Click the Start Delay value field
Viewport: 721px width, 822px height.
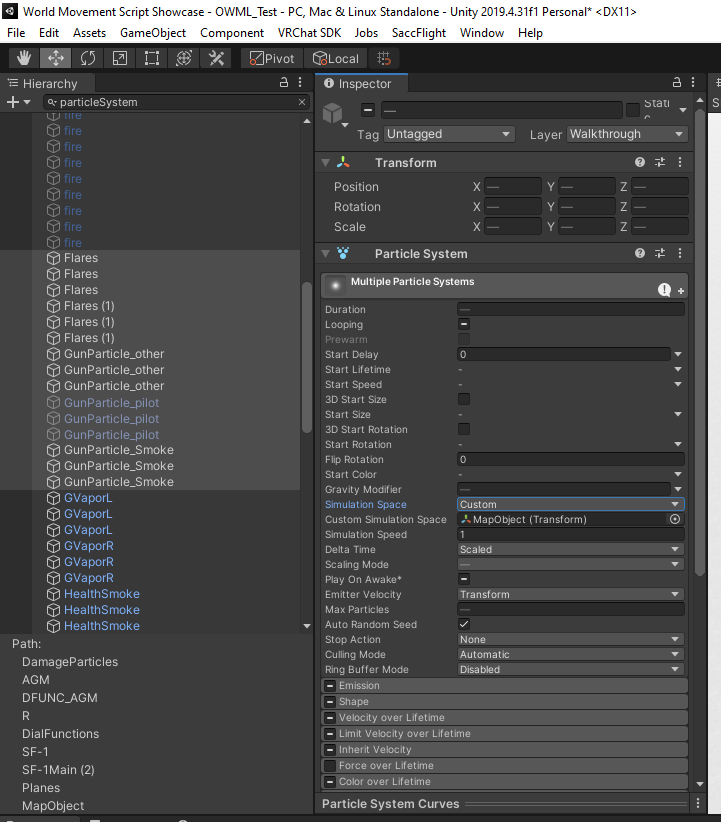564,354
